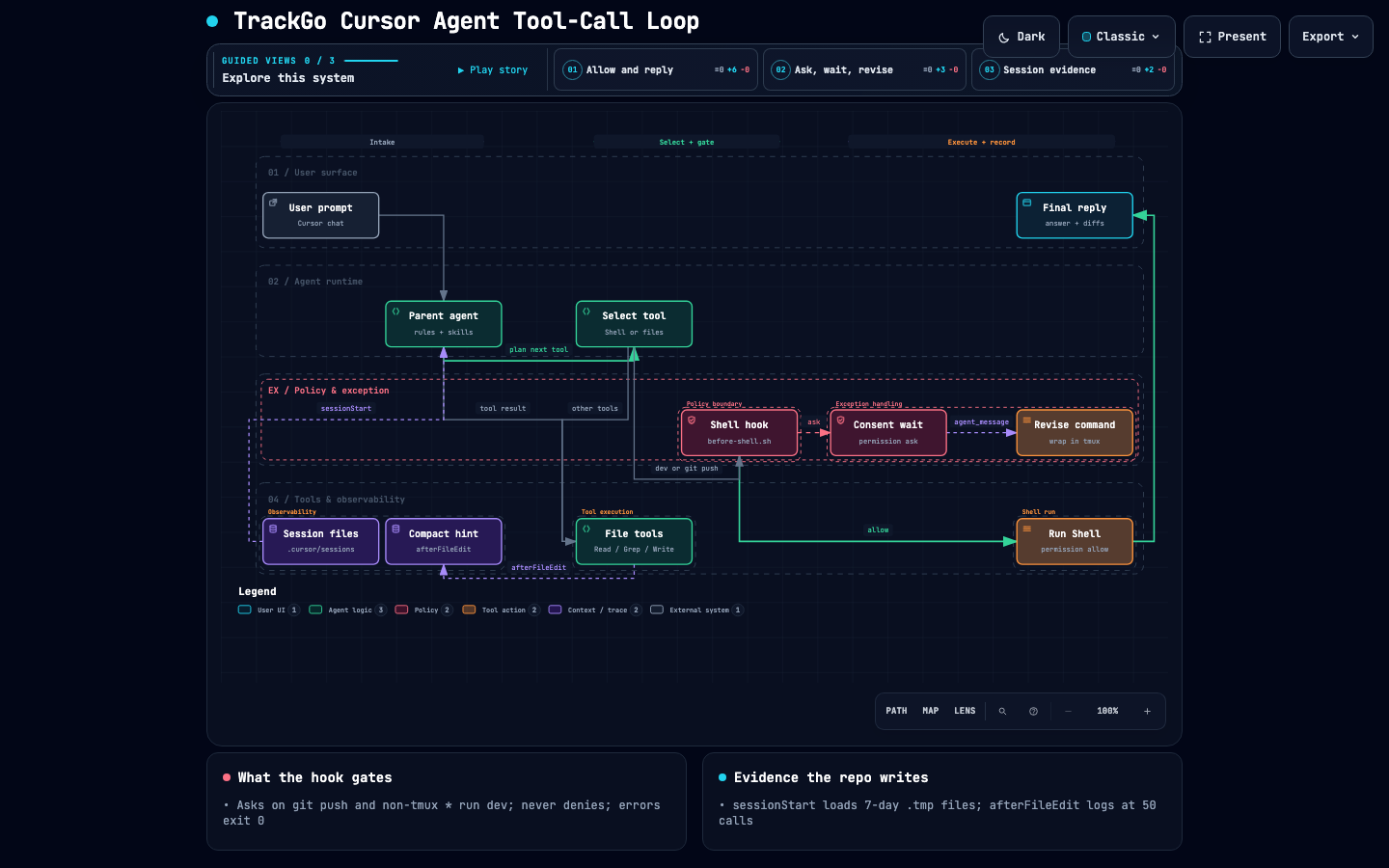
Task: Toggle the Agent logic legend filter
Action: [x=347, y=610]
